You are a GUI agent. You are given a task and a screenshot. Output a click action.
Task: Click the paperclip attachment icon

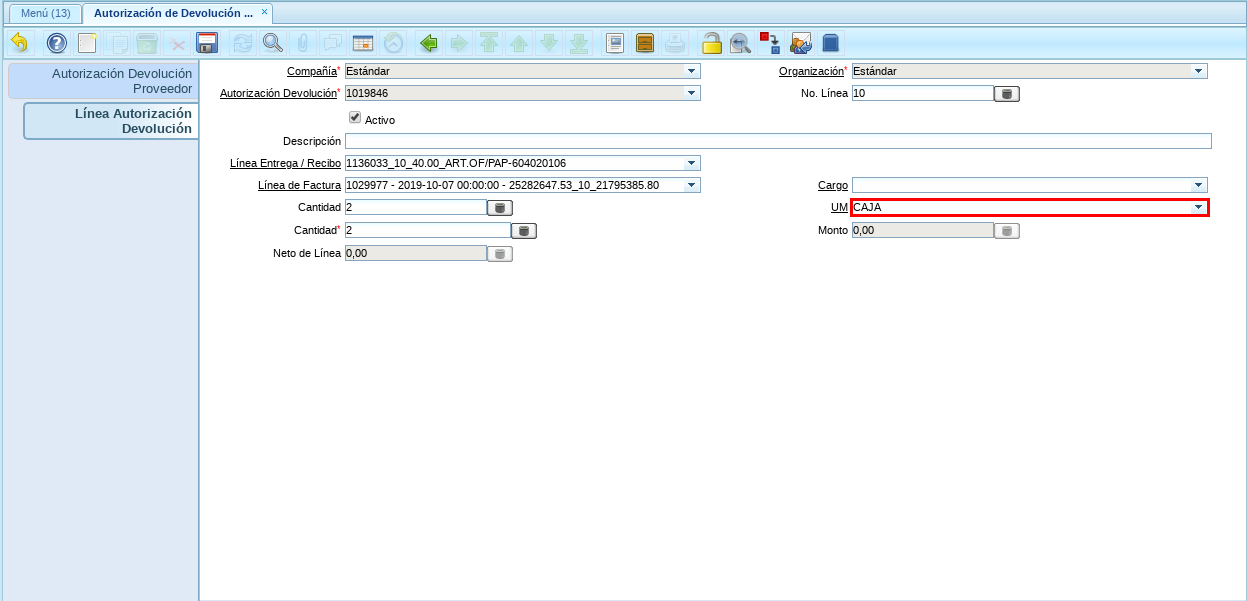click(302, 43)
